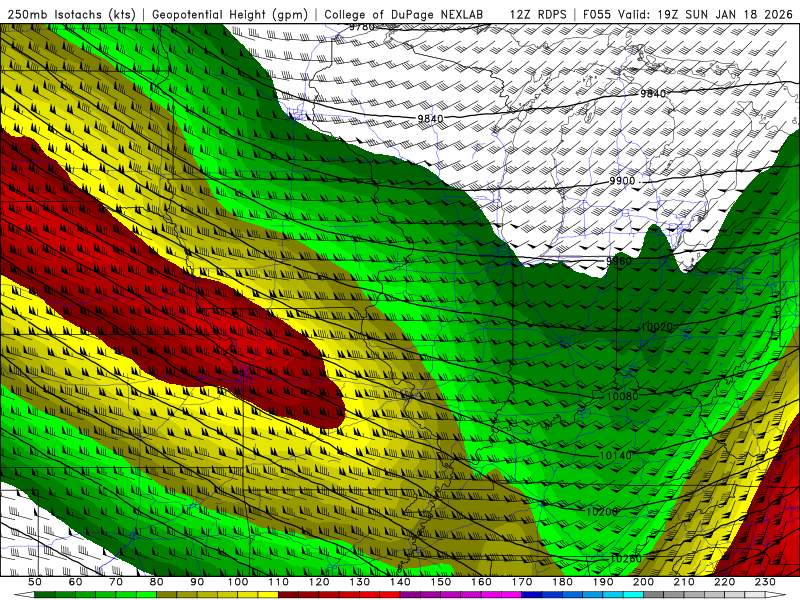This screenshot has width=800, height=600.
Task: Select the 150 value on the color scale
Action: pyautogui.click(x=441, y=582)
